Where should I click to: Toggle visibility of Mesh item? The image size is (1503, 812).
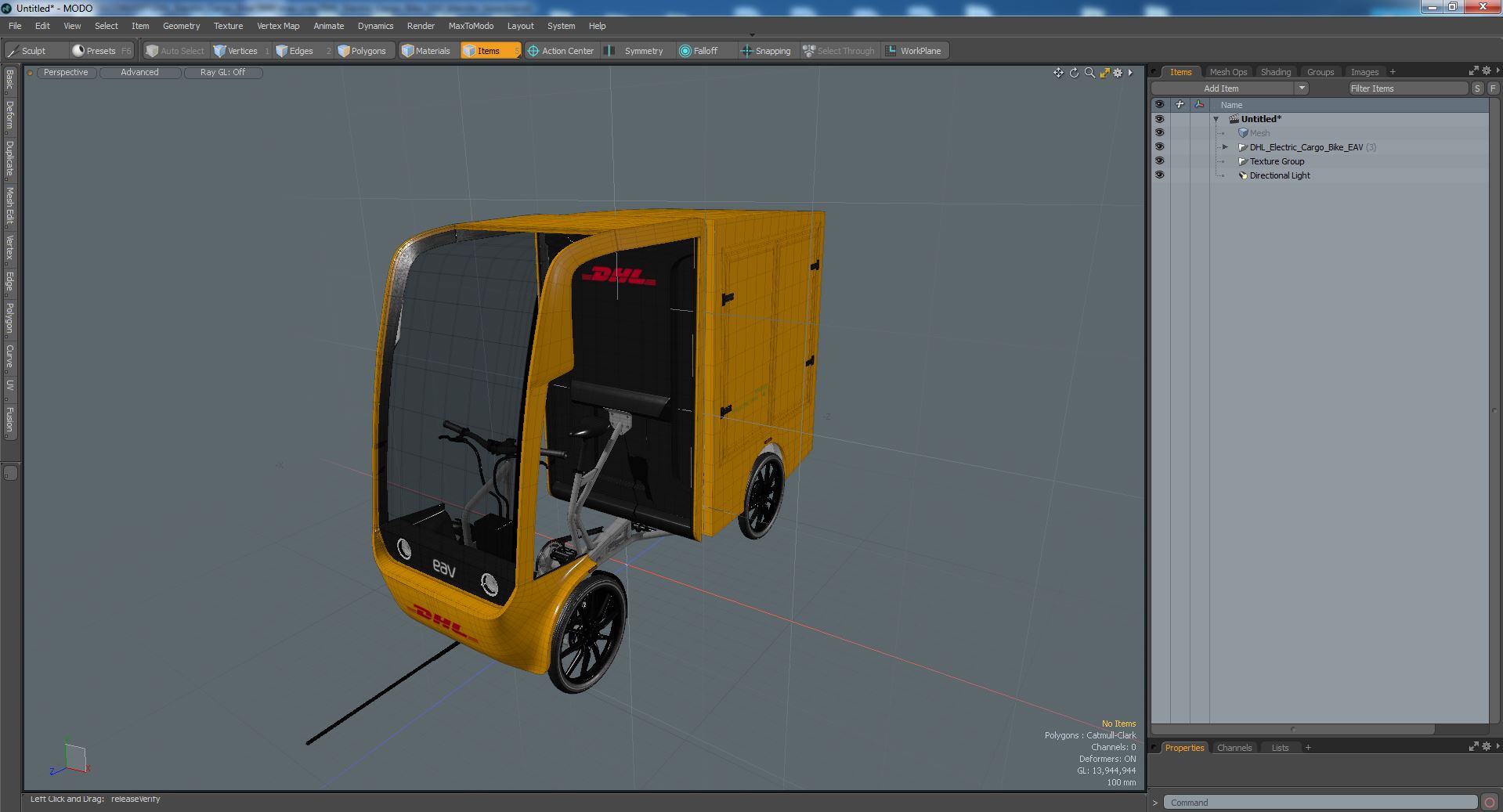pos(1159,133)
